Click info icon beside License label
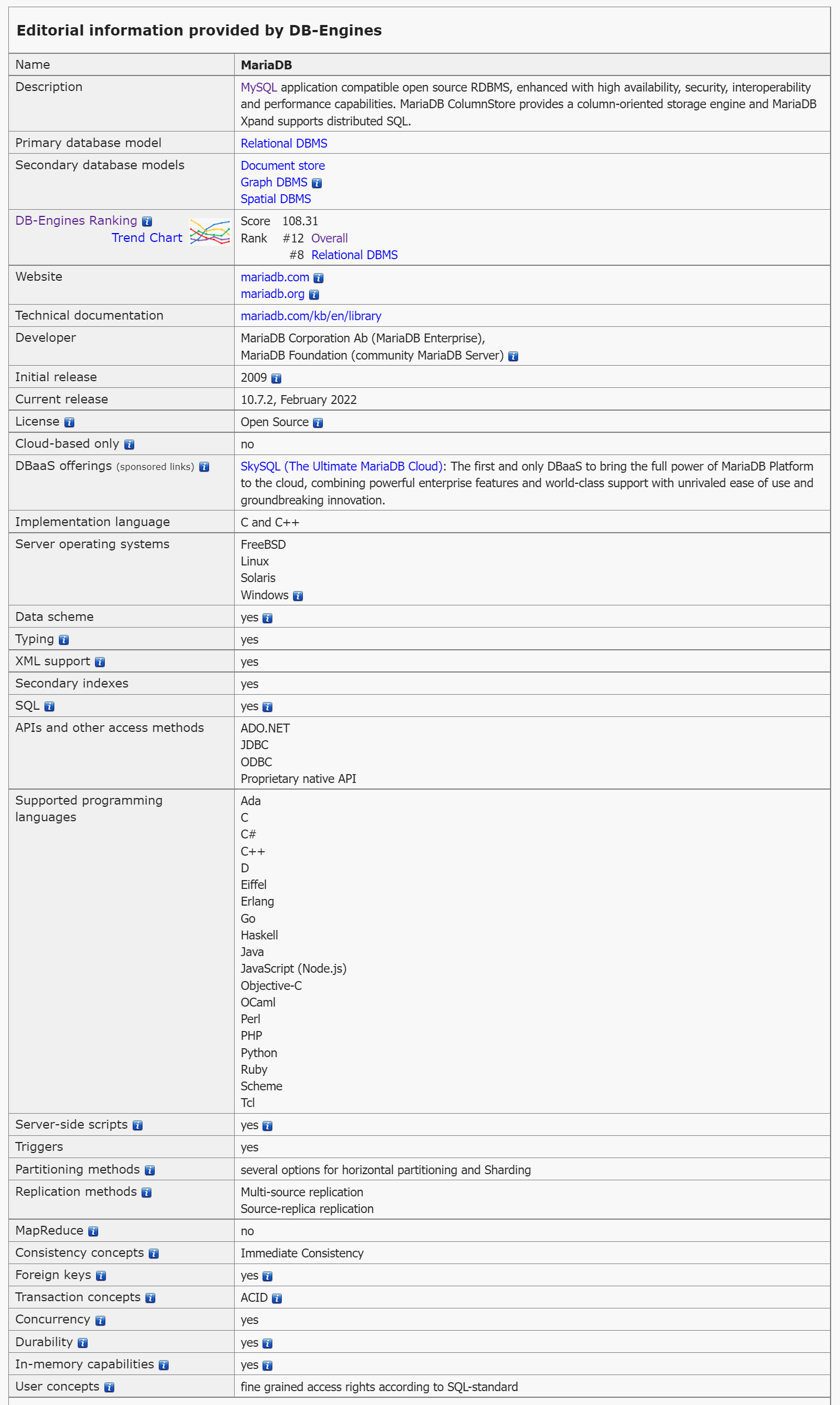Screen dimensions: 840x1405 (69, 422)
